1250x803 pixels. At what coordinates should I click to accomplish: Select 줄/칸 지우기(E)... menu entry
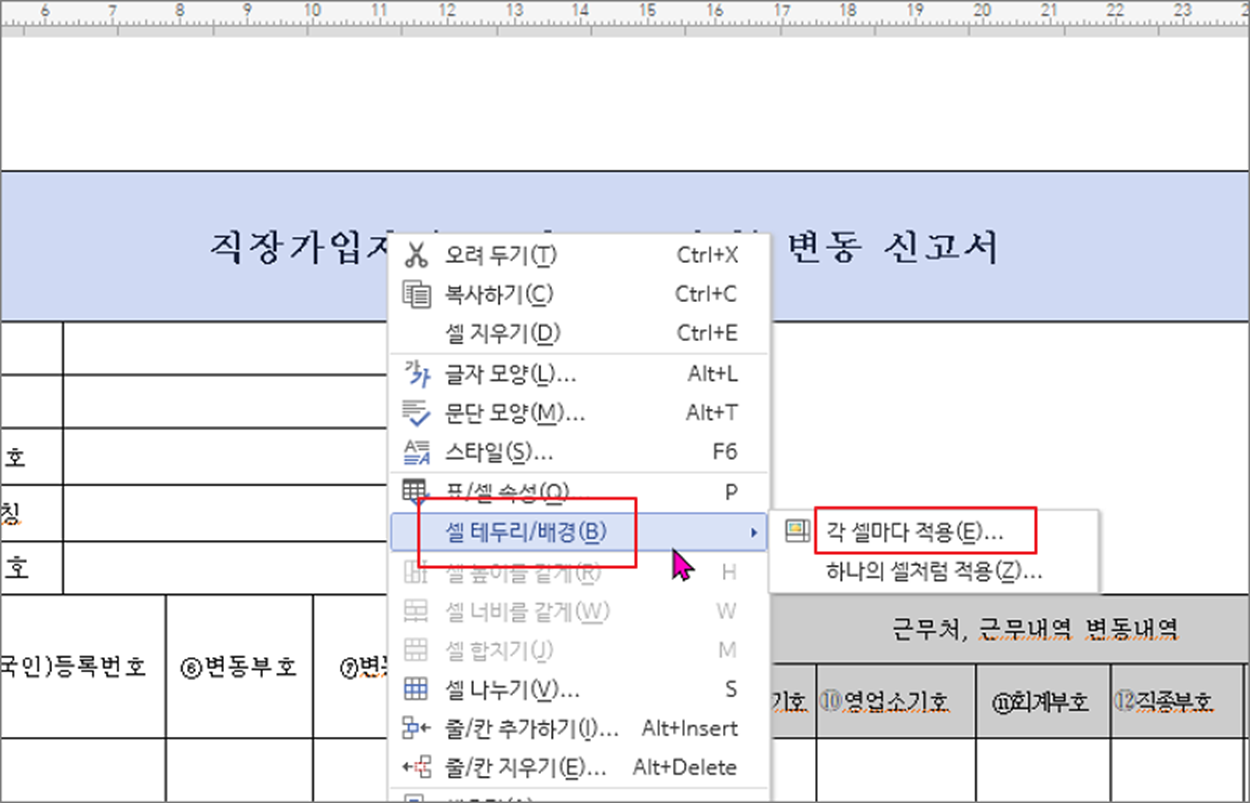coord(578,767)
